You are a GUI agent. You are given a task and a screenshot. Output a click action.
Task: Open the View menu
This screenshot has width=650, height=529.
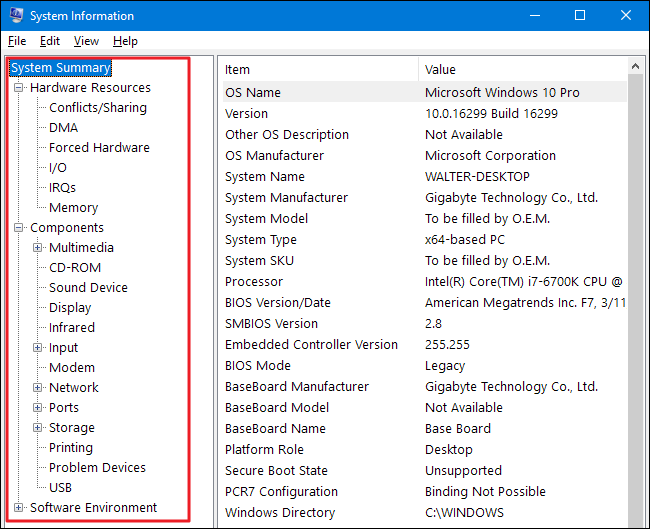click(86, 41)
